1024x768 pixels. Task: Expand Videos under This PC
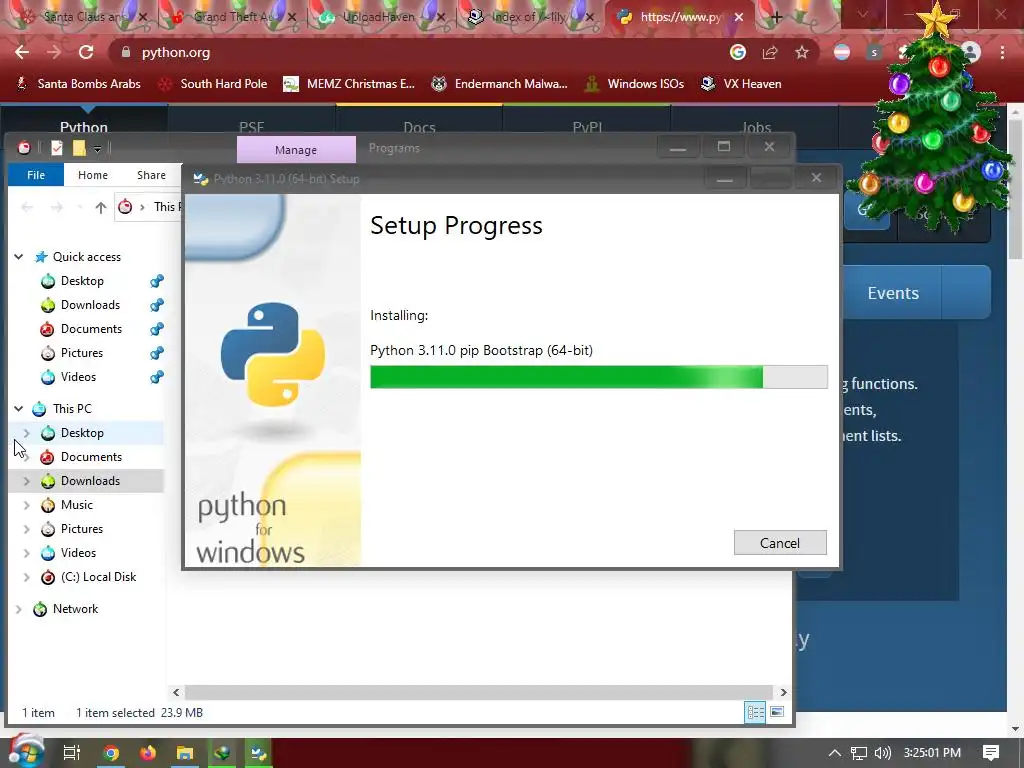pos(27,553)
